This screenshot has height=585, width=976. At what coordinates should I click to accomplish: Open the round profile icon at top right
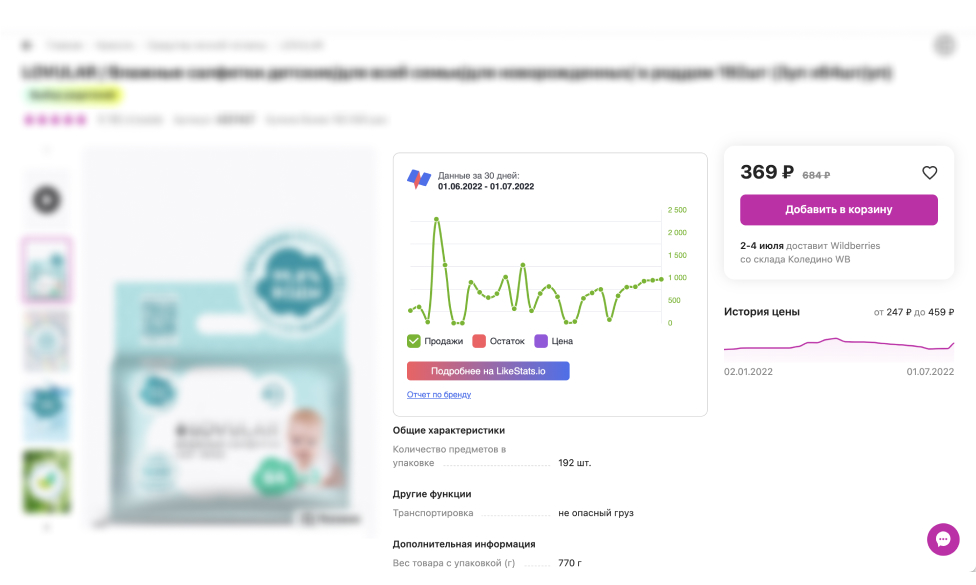(x=944, y=45)
